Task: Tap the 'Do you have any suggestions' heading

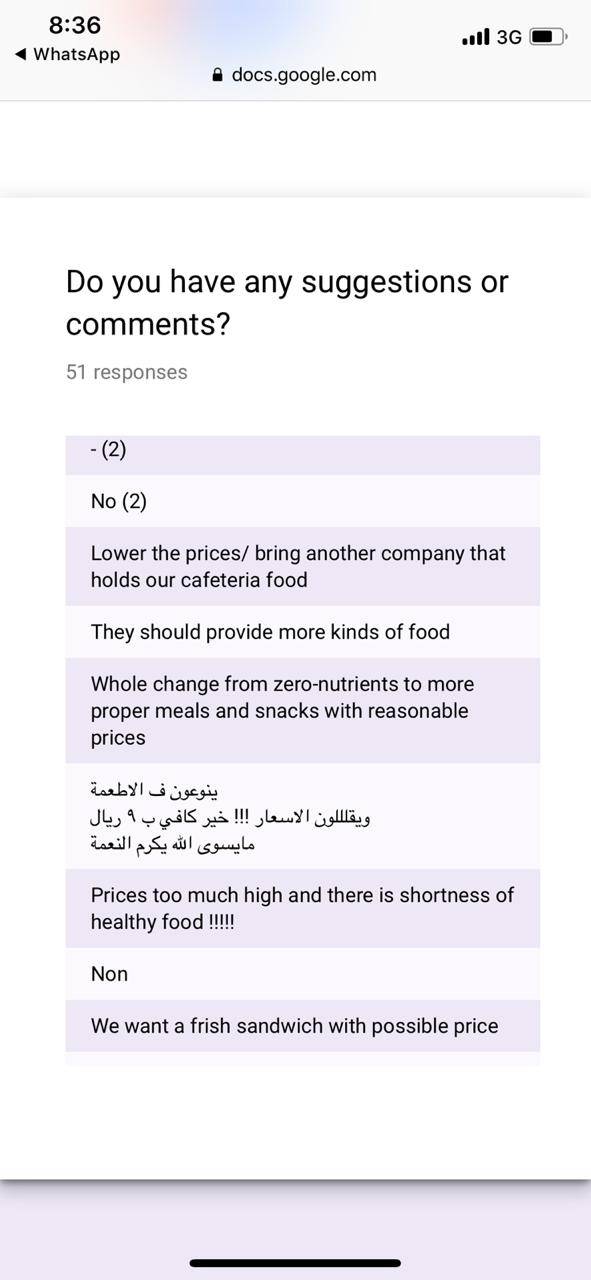Action: [x=287, y=303]
